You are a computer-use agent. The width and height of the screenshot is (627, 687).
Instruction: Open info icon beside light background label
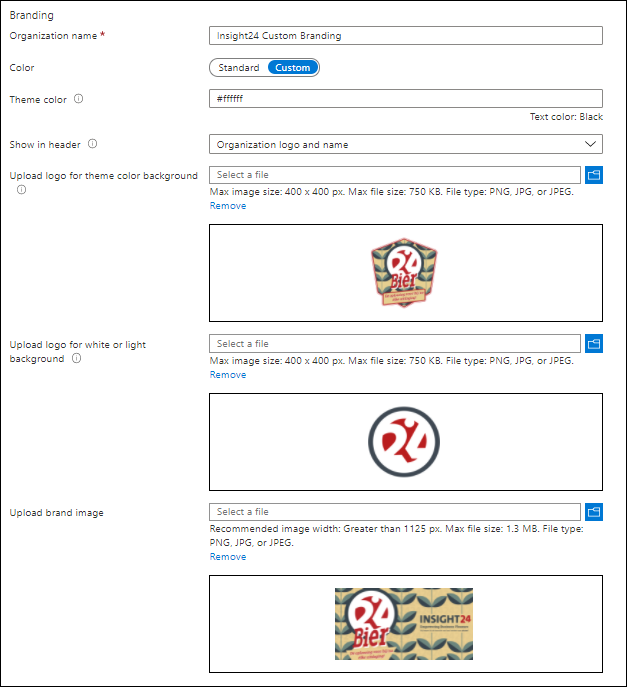77,358
